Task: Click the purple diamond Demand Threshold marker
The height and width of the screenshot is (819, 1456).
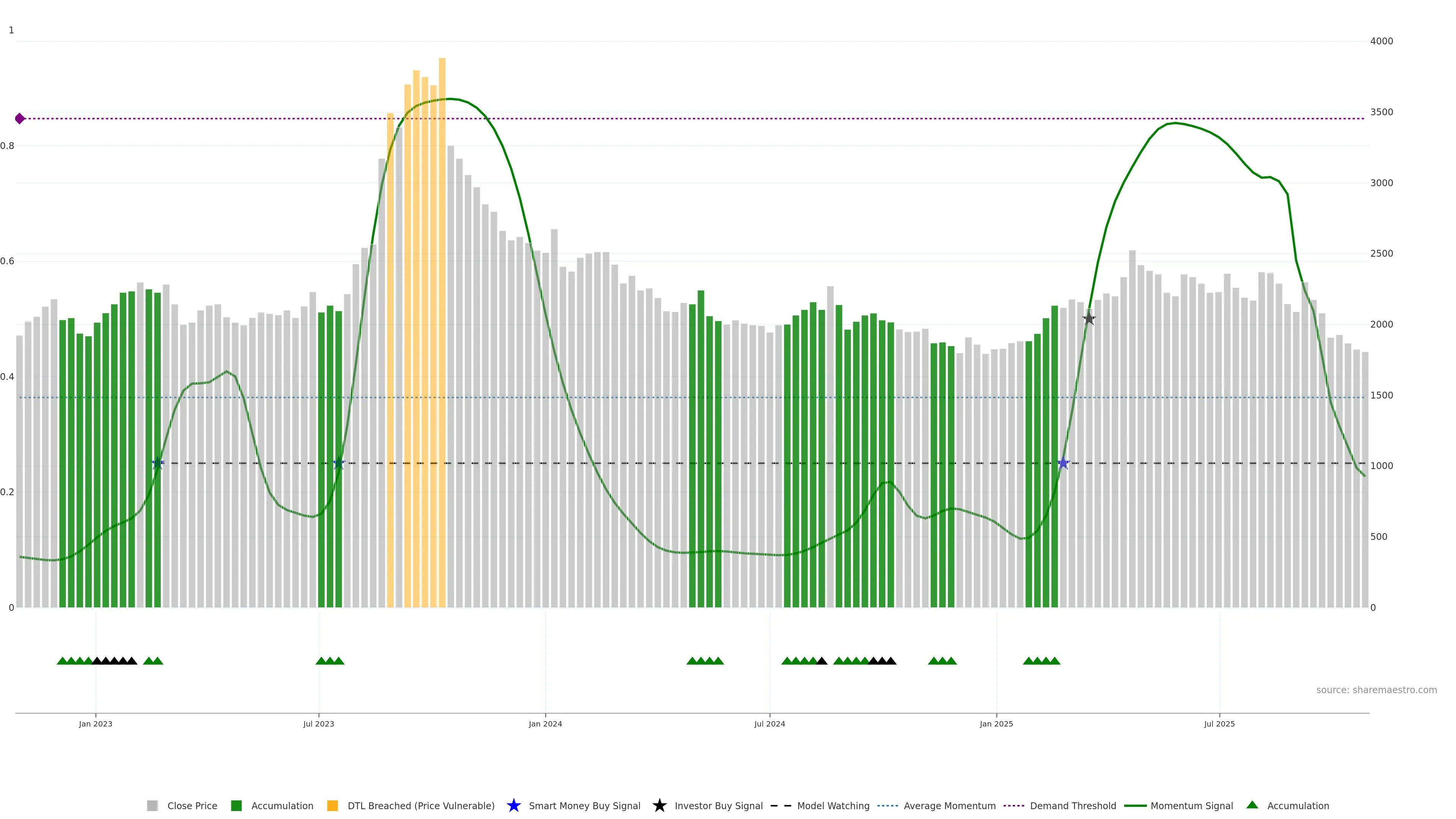Action: [20, 119]
